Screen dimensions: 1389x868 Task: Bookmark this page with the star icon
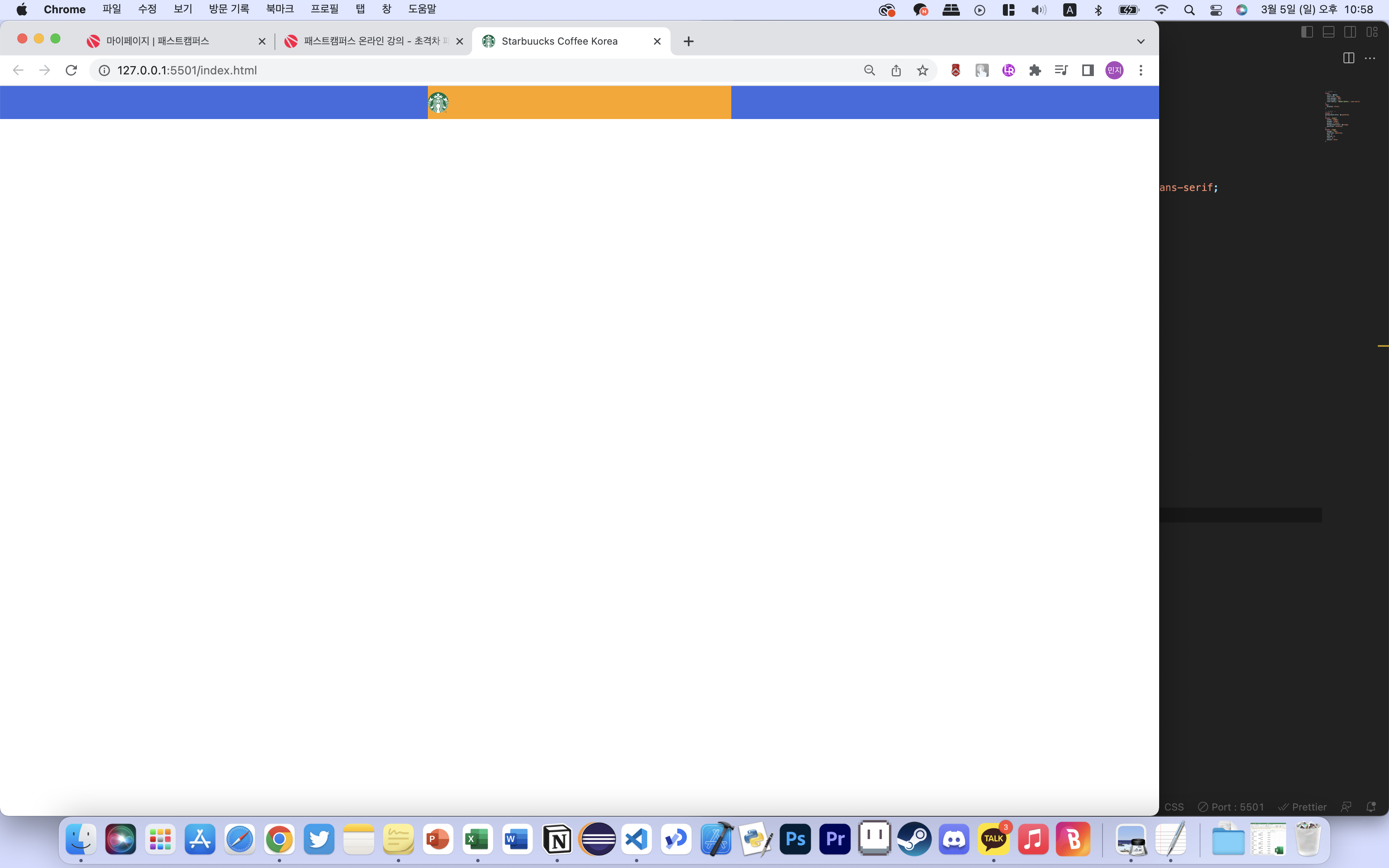coord(922,70)
